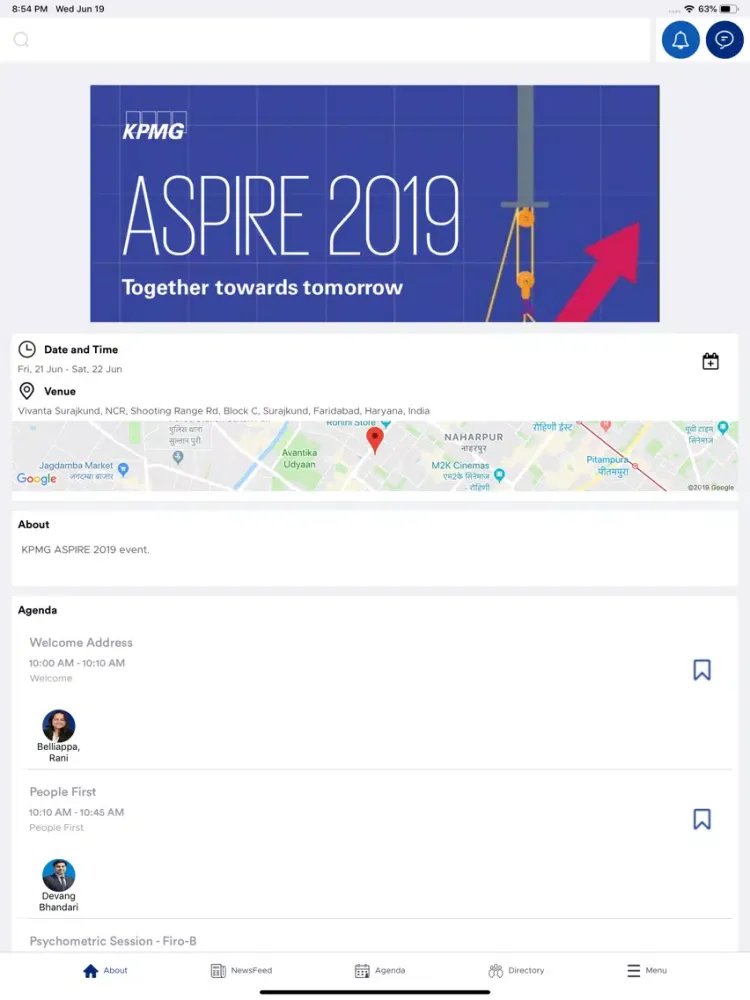Open Psychometric Session - Firo-B
Viewport: 750px width, 1000px height.
pos(113,941)
